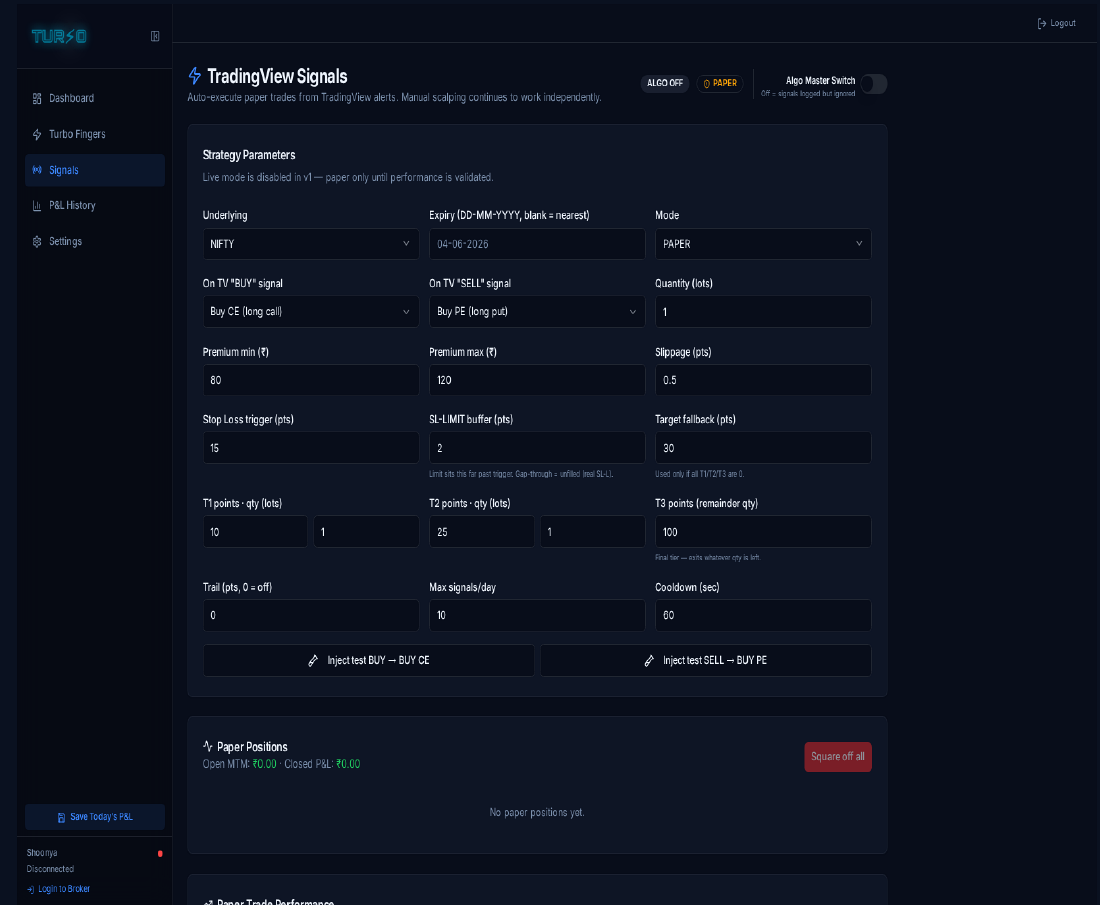Go to Turbo Fingers page
The width and height of the screenshot is (1100, 905).
95,134
